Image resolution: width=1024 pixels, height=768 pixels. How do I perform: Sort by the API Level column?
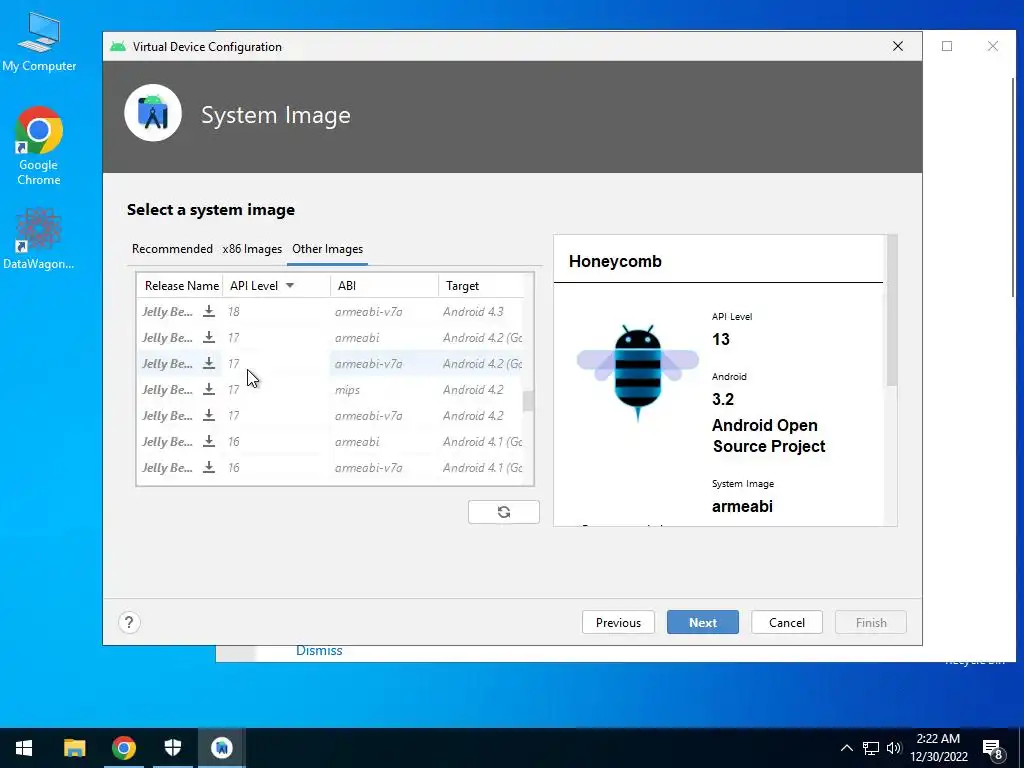tap(276, 285)
